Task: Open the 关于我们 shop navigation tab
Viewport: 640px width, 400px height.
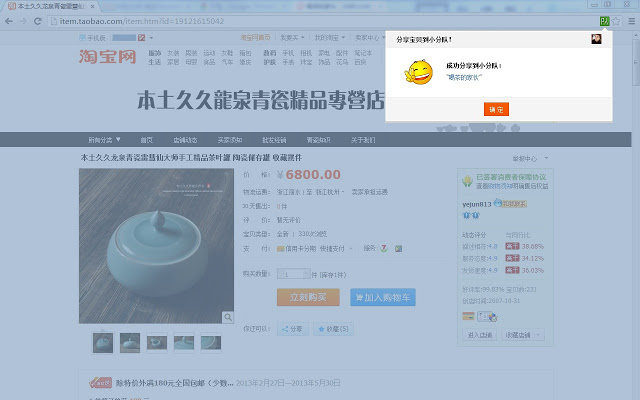Action: (363, 140)
